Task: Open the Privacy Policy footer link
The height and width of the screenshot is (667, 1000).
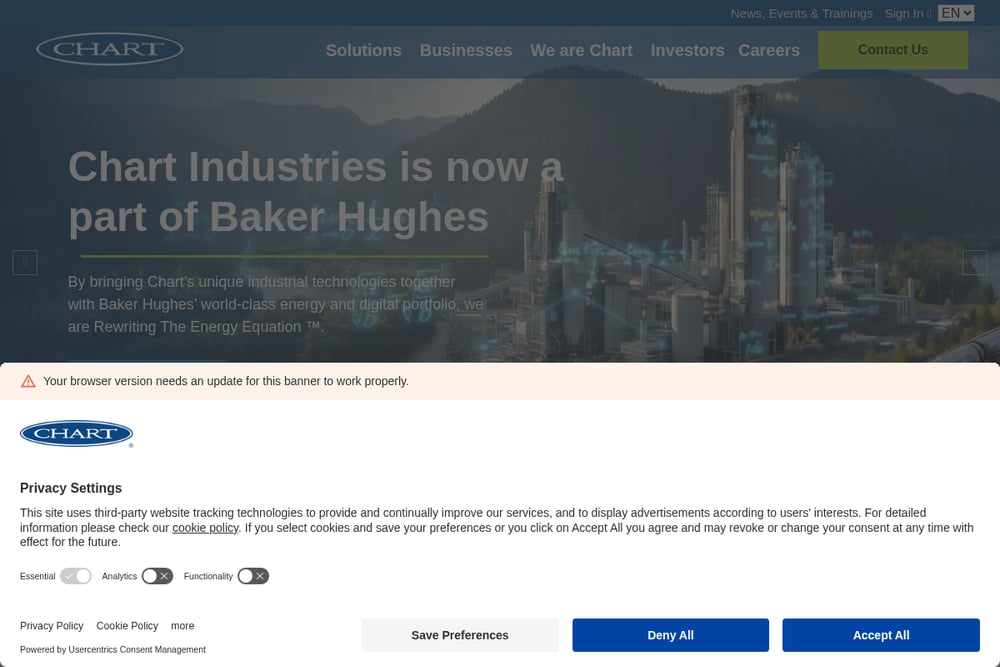Action: click(52, 626)
